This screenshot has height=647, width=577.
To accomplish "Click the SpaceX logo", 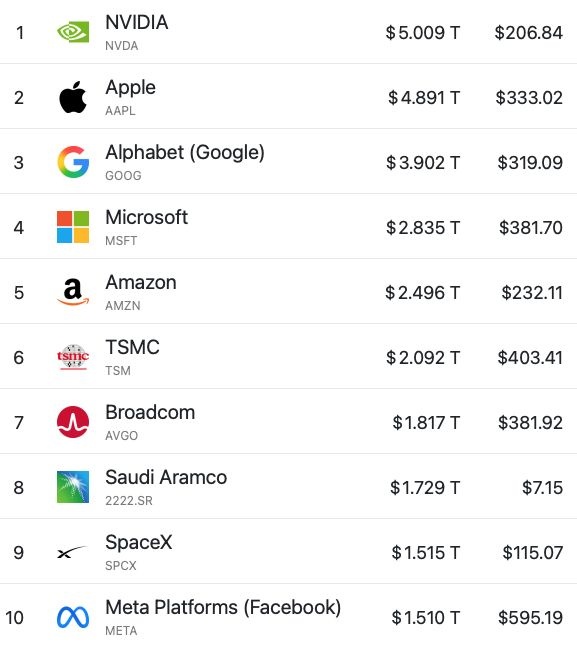I will coord(72,552).
